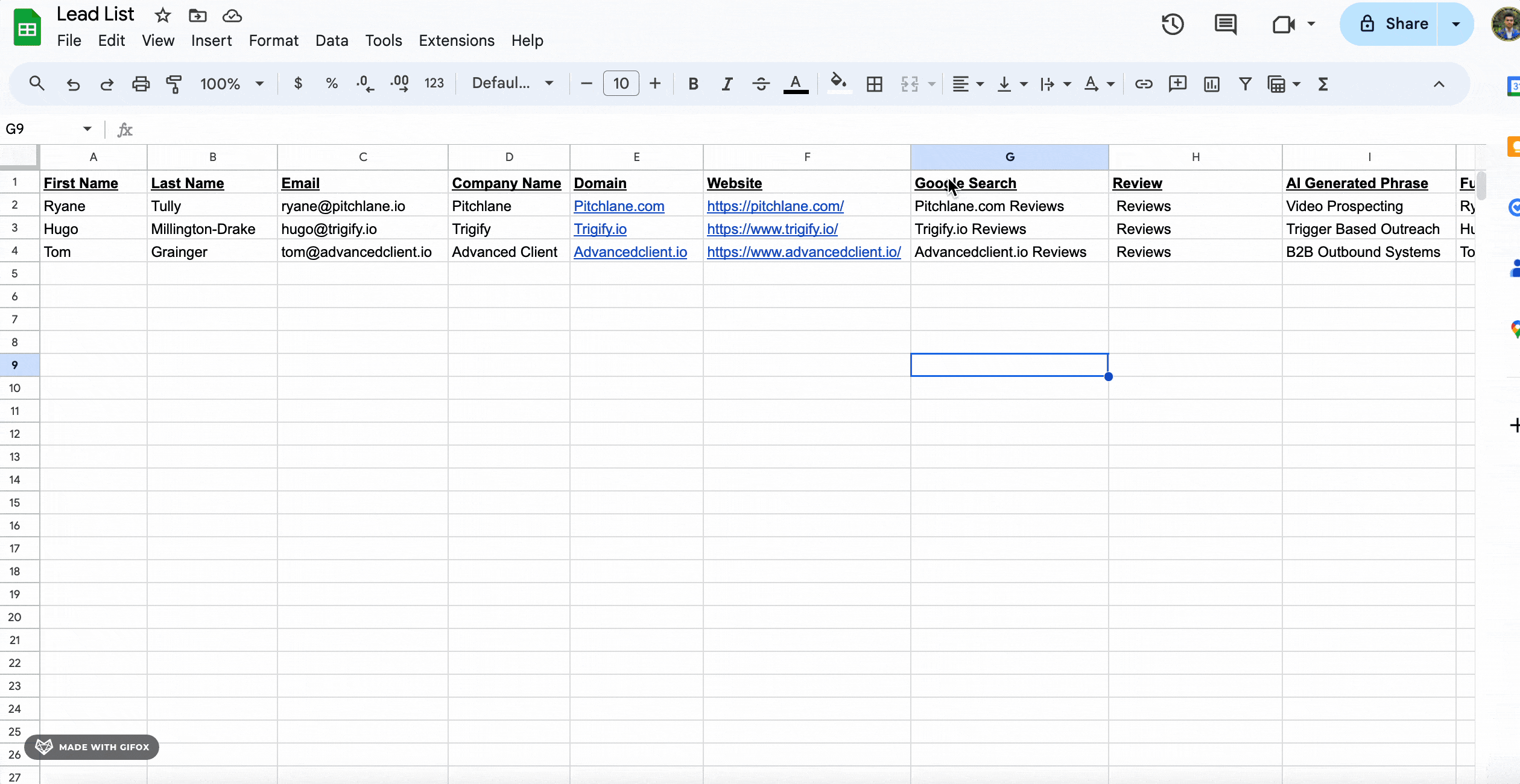Click the move to folder icon

[x=198, y=16]
